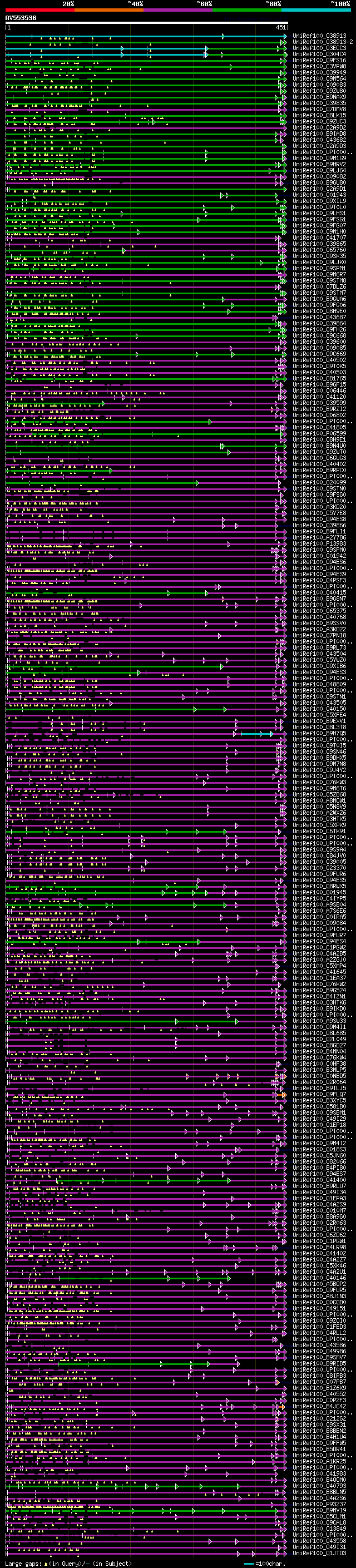
Task: Click UniRef100_Q8LK15 hit name
Action: tap(319, 116)
